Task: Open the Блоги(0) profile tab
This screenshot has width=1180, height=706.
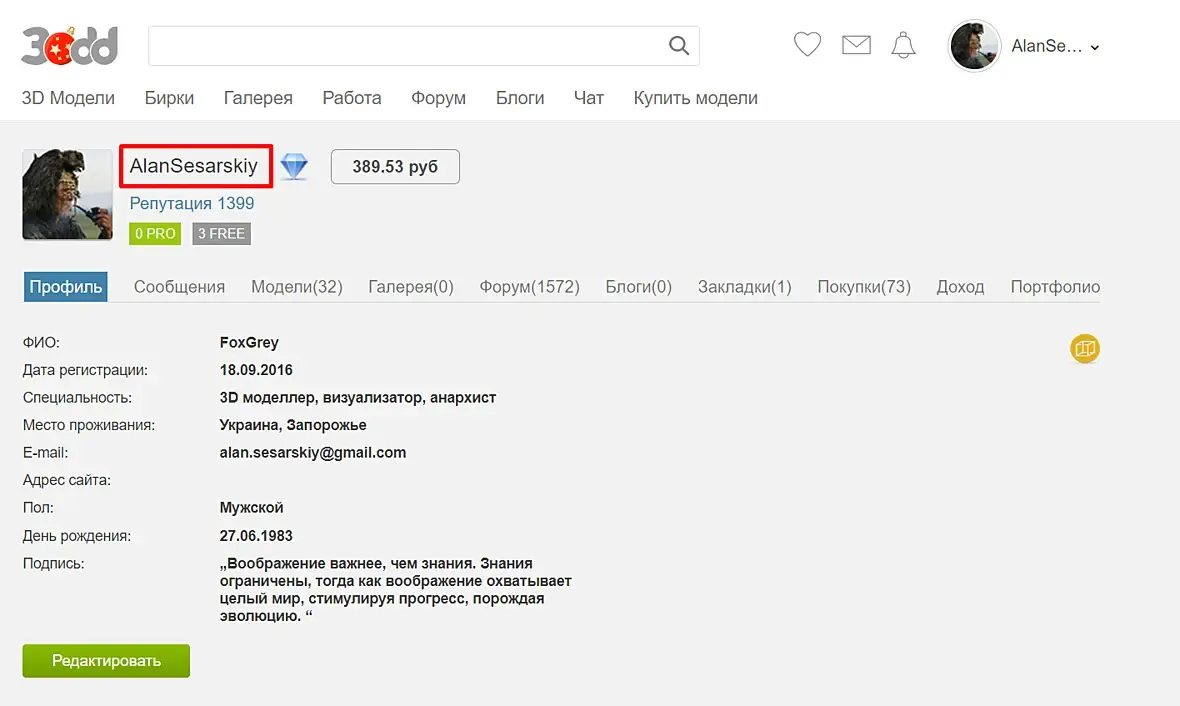Action: click(x=638, y=287)
